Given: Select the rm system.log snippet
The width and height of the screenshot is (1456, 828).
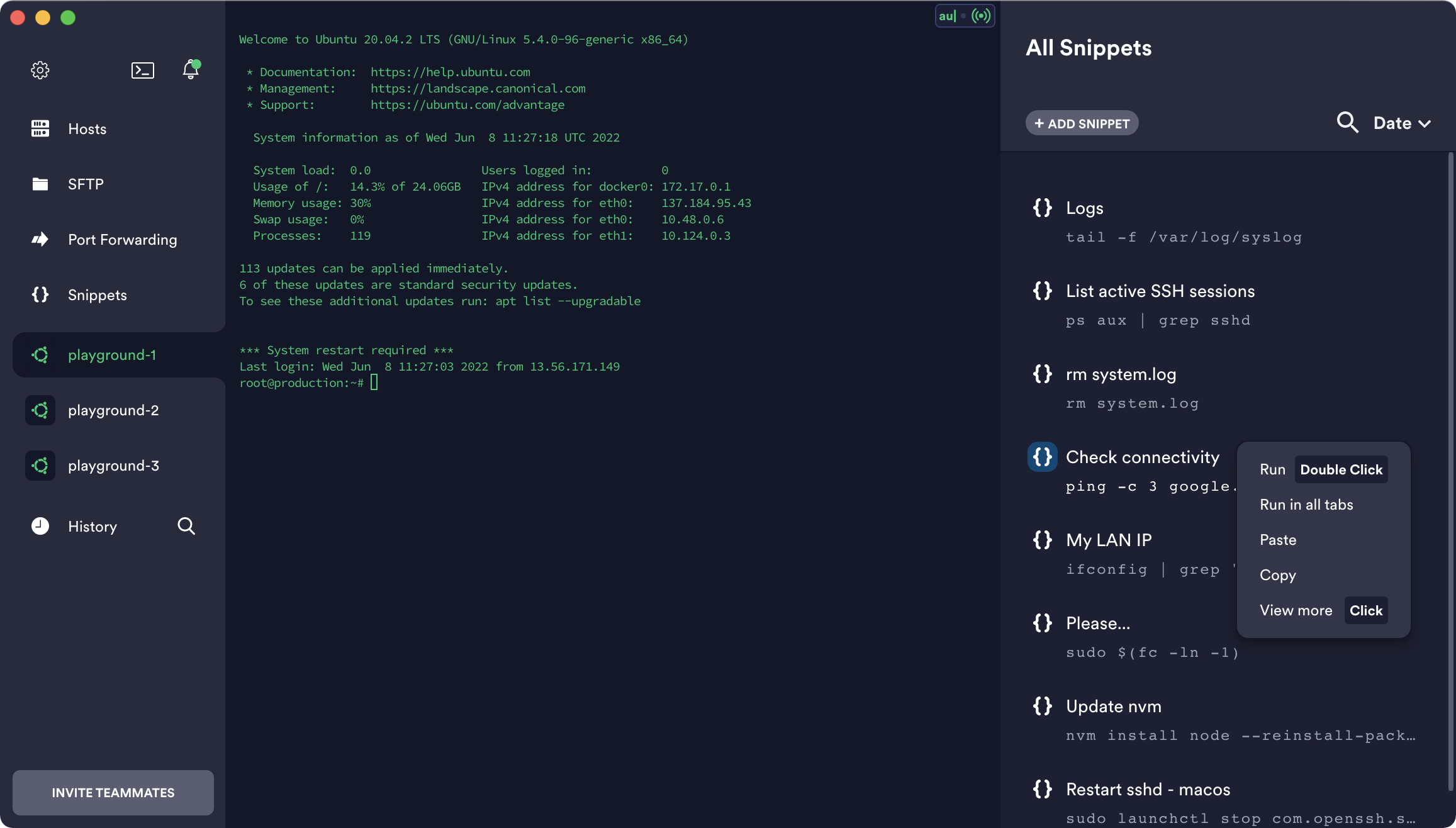Looking at the screenshot, I should 1121,374.
